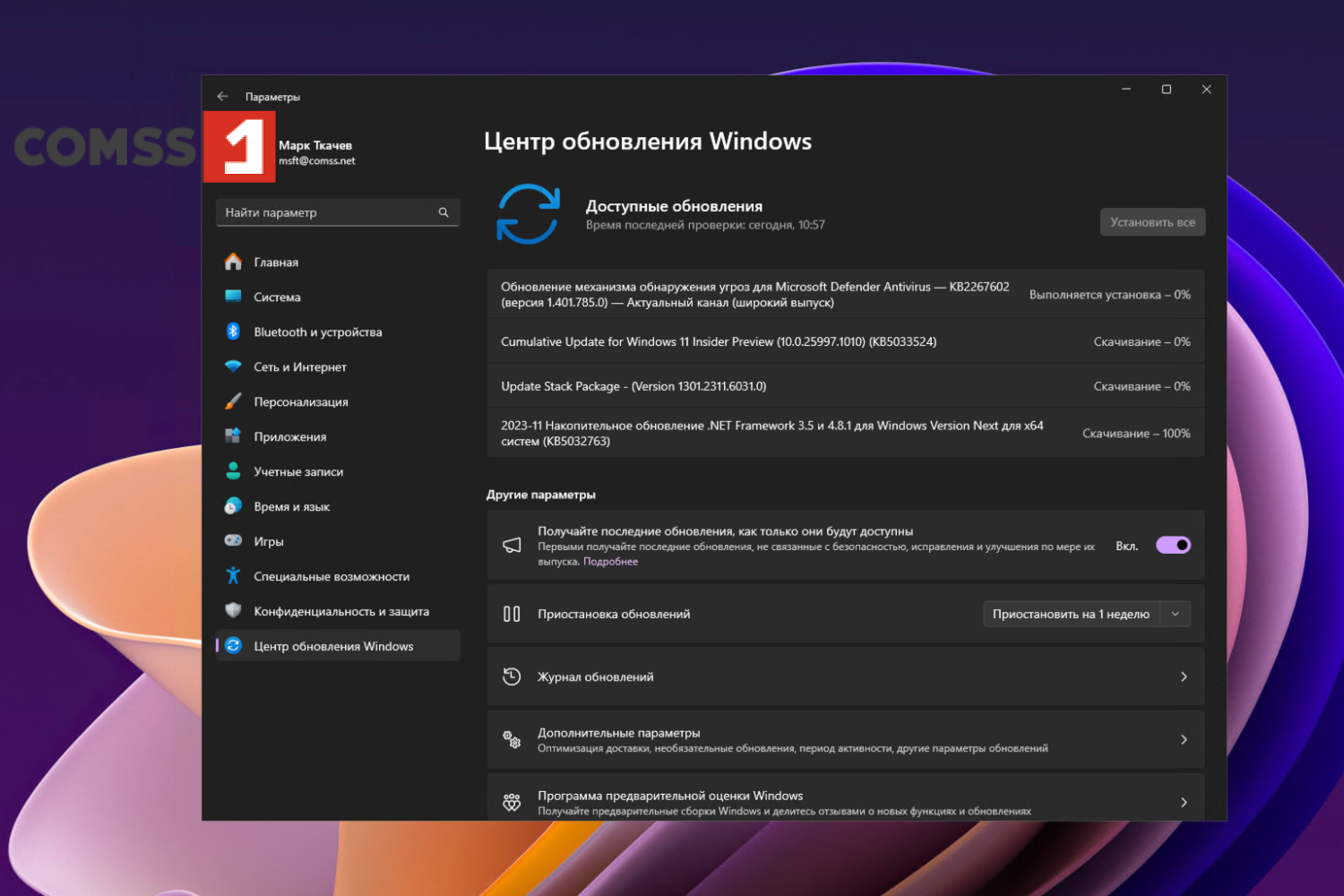Click the Приложения apps icon
Image resolution: width=1344 pixels, height=896 pixels.
pyautogui.click(x=233, y=436)
